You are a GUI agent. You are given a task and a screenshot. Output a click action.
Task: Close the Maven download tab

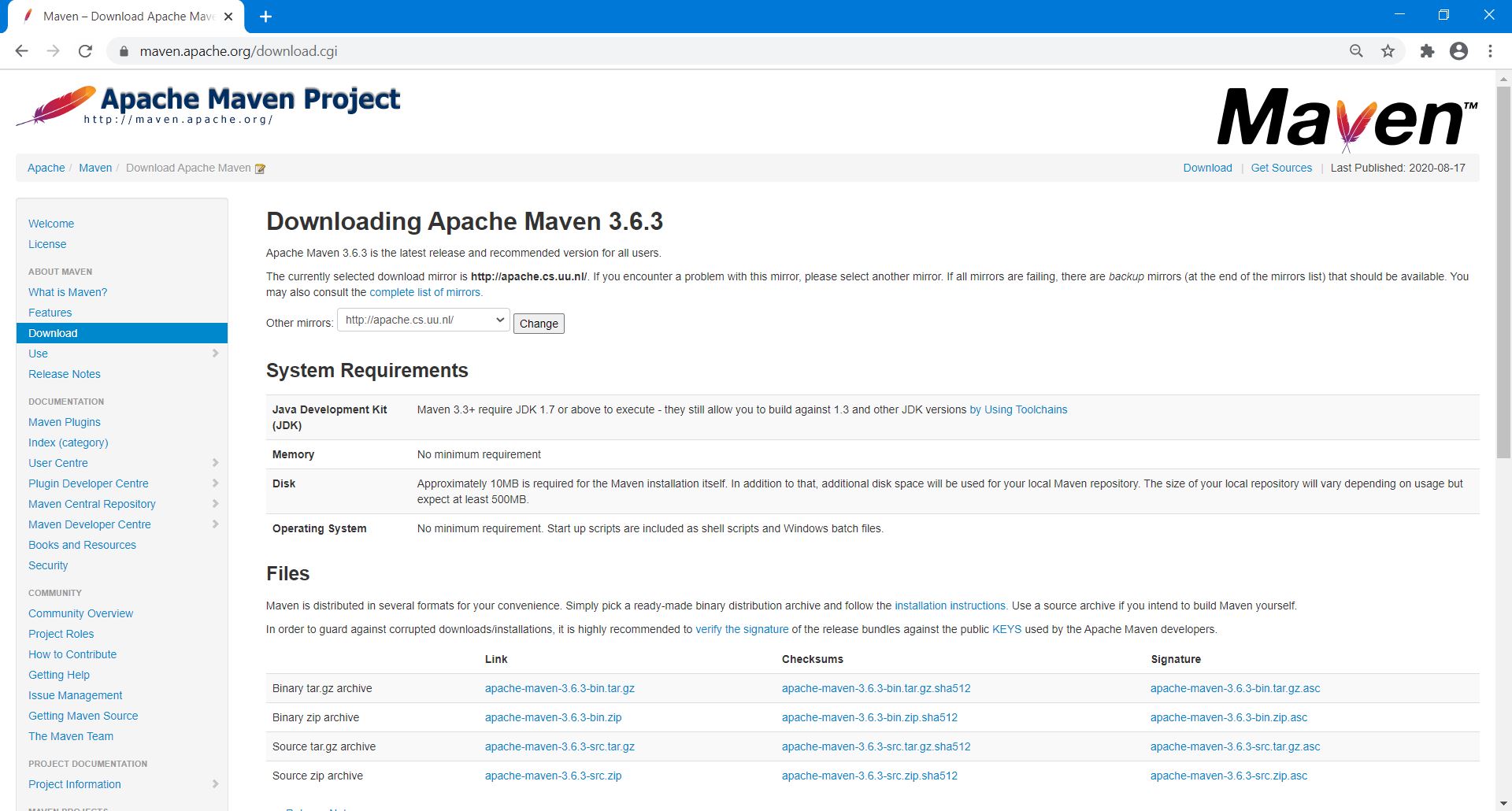pos(228,17)
